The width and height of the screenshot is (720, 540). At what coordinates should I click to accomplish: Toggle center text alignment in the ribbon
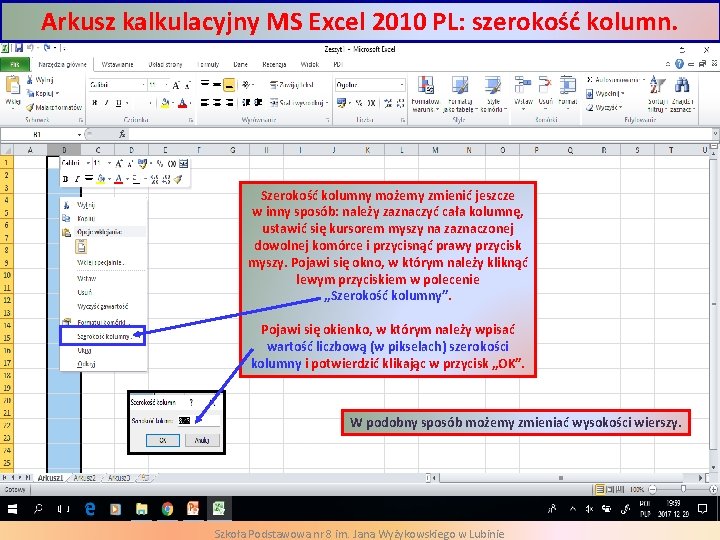tap(217, 102)
